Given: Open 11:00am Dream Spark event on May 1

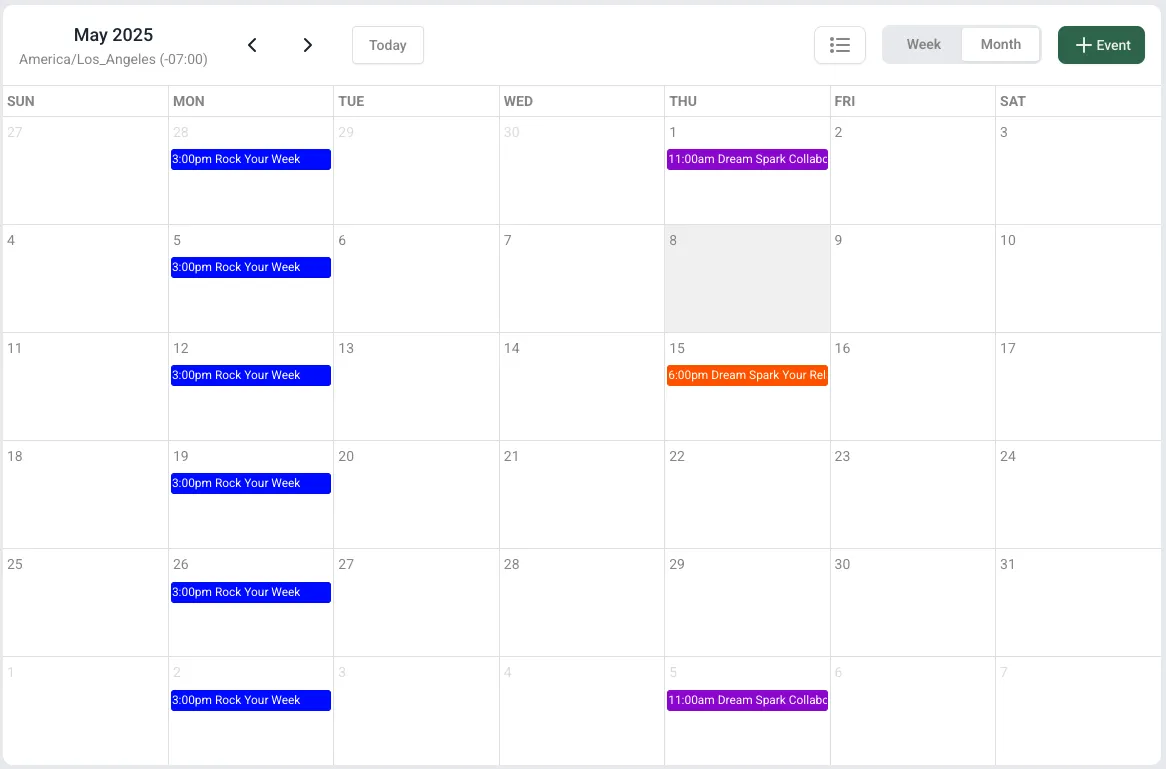Looking at the screenshot, I should tap(747, 159).
